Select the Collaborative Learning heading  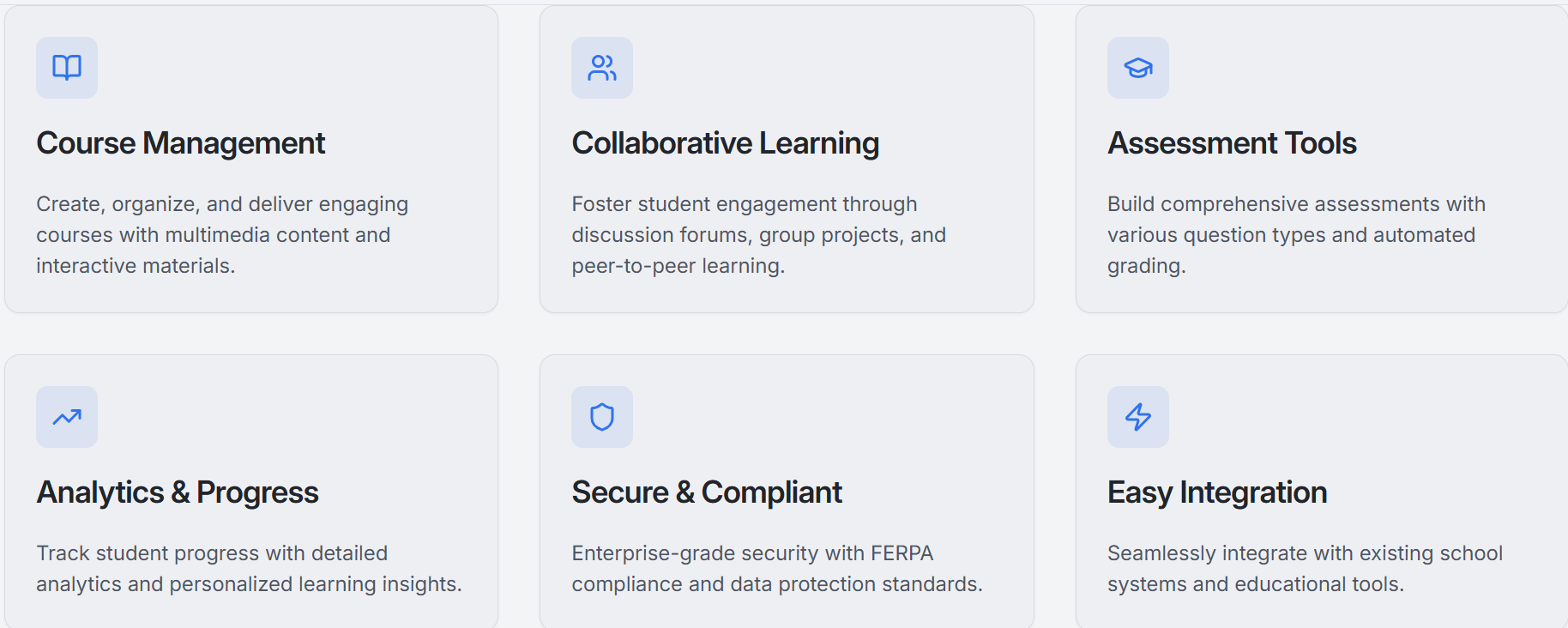coord(726,143)
